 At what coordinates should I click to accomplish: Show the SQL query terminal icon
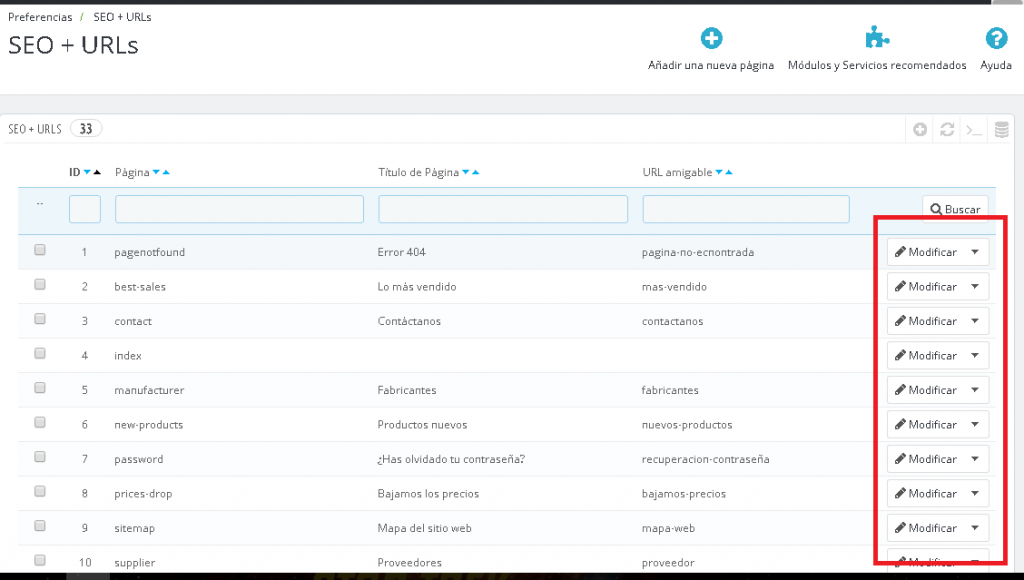[x=974, y=130]
